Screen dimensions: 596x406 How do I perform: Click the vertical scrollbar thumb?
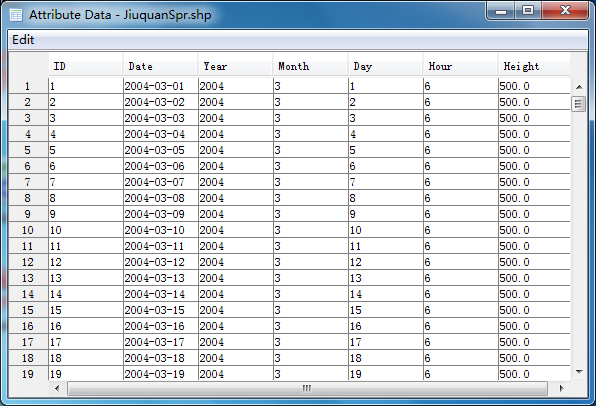pos(579,103)
